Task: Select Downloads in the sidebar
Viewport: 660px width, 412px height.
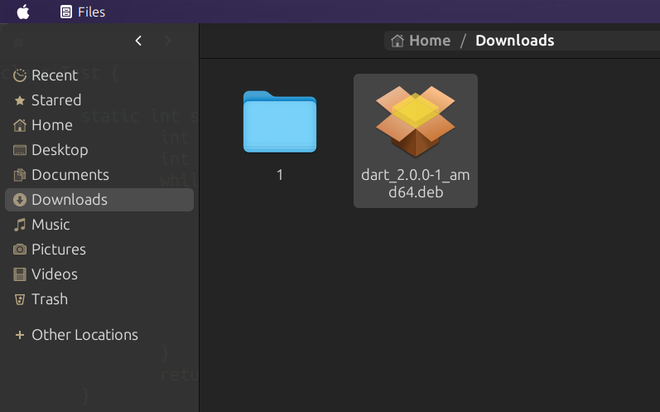Action: [x=69, y=200]
